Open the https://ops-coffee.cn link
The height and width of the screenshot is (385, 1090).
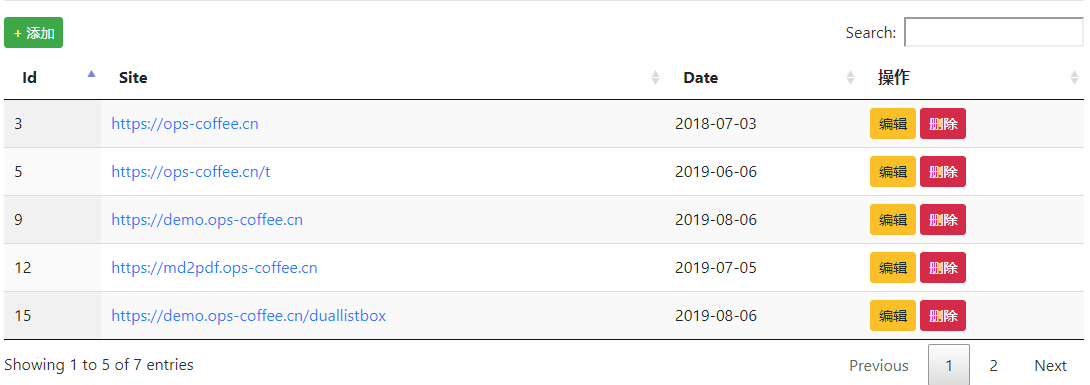point(185,124)
